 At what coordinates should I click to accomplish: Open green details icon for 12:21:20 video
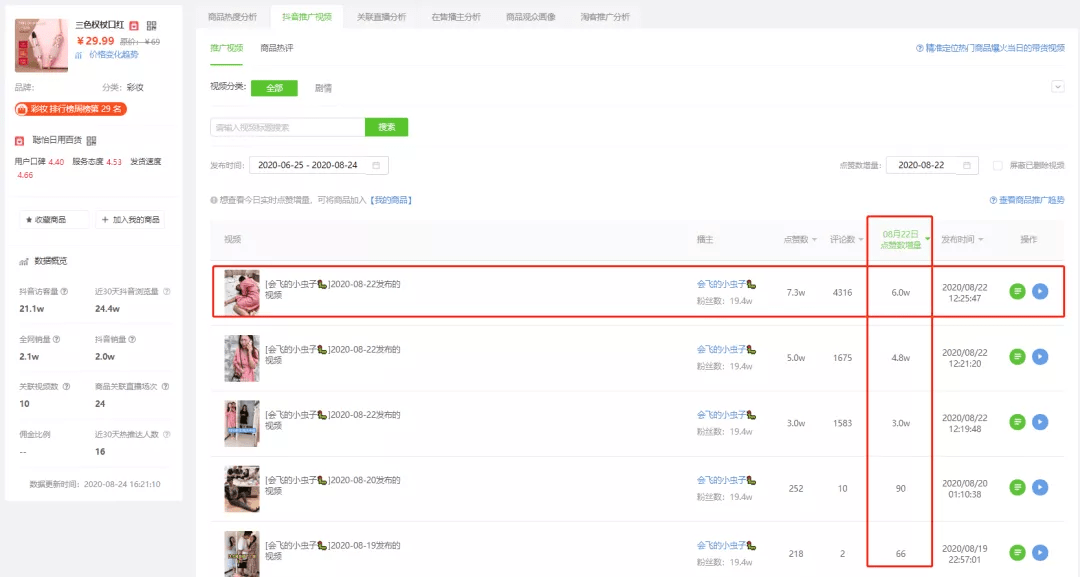[1017, 357]
